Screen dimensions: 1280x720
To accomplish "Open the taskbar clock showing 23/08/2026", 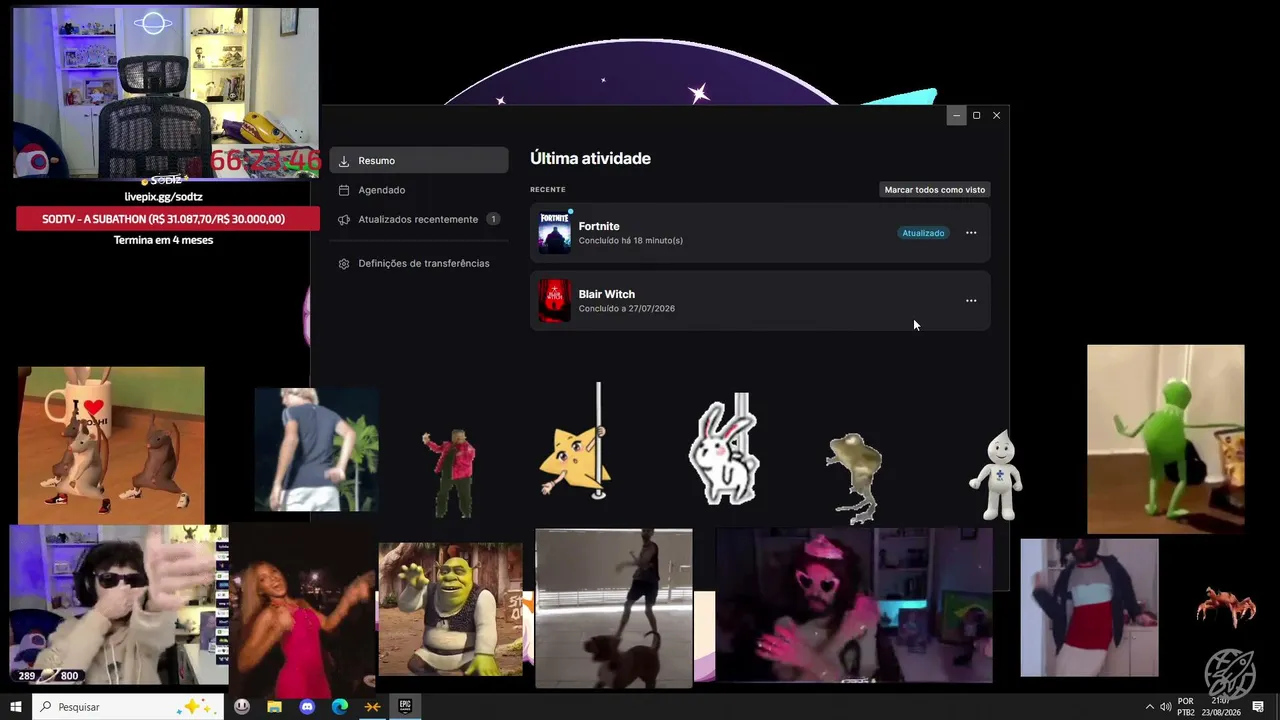I will 1221,707.
